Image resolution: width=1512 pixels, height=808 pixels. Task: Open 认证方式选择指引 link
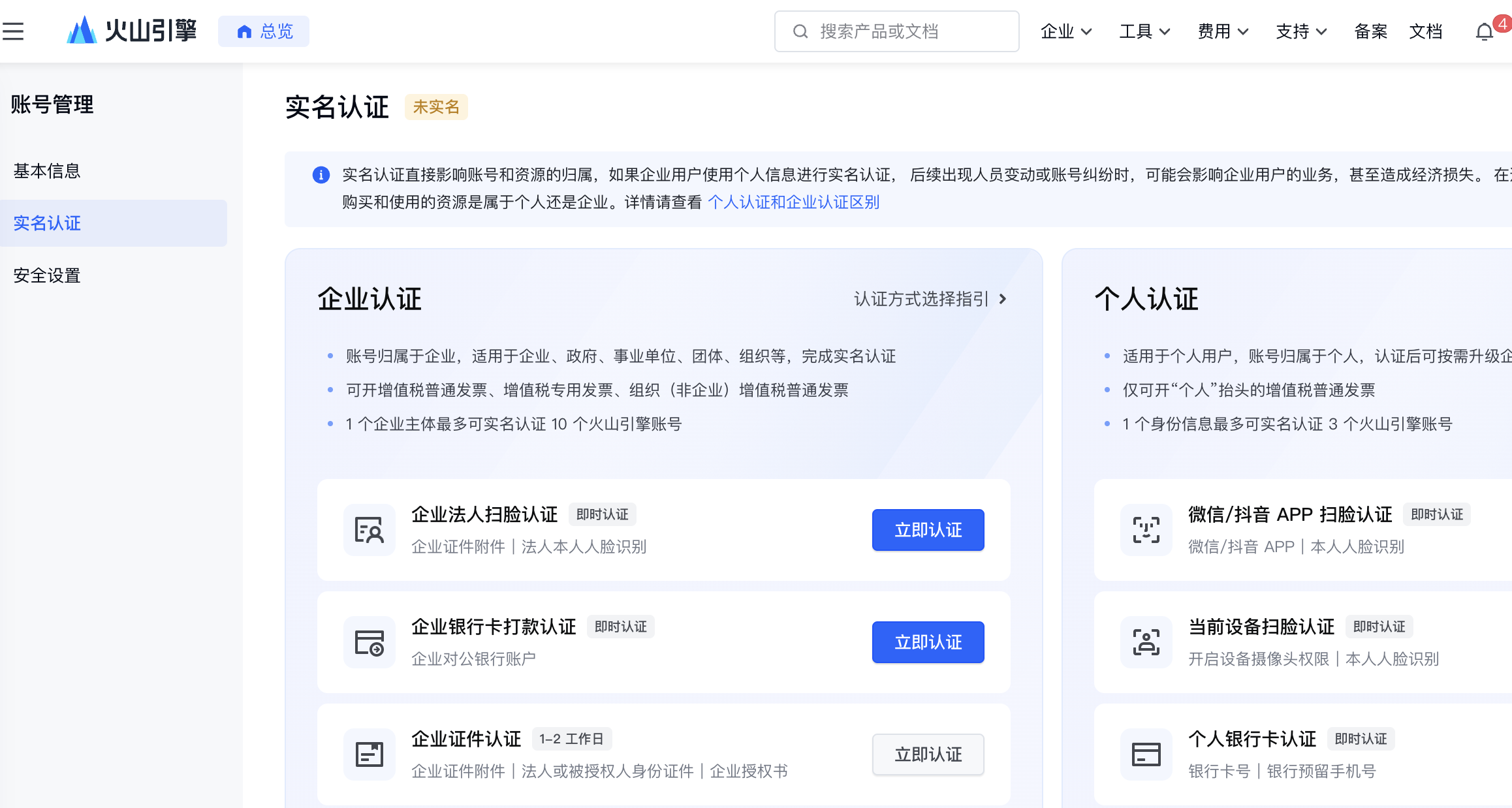coord(930,299)
